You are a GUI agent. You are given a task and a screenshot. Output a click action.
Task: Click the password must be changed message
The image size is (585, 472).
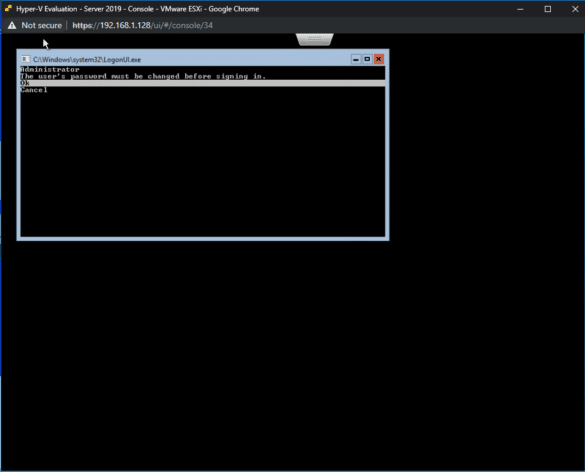pos(143,76)
